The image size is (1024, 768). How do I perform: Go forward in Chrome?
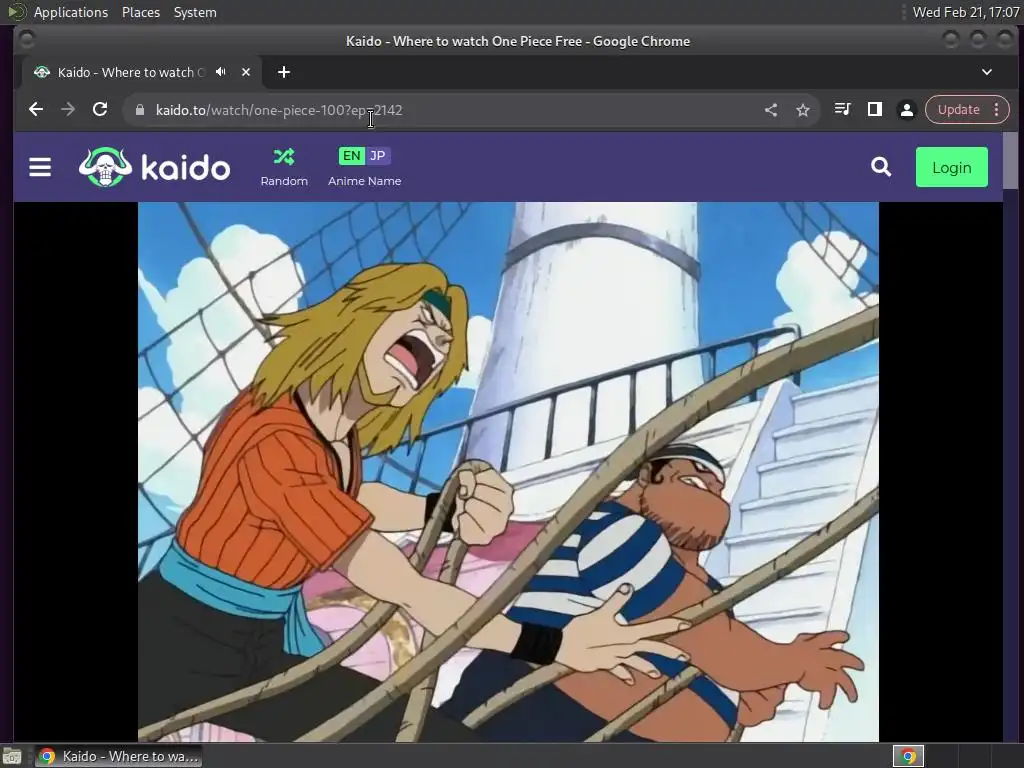[x=68, y=110]
